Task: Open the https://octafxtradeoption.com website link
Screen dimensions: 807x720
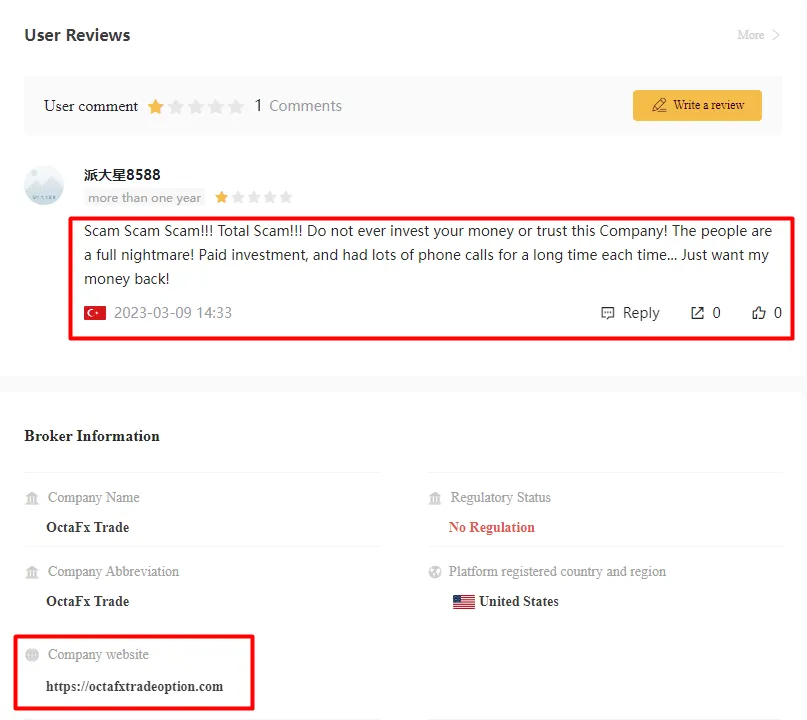Action: tap(134, 687)
